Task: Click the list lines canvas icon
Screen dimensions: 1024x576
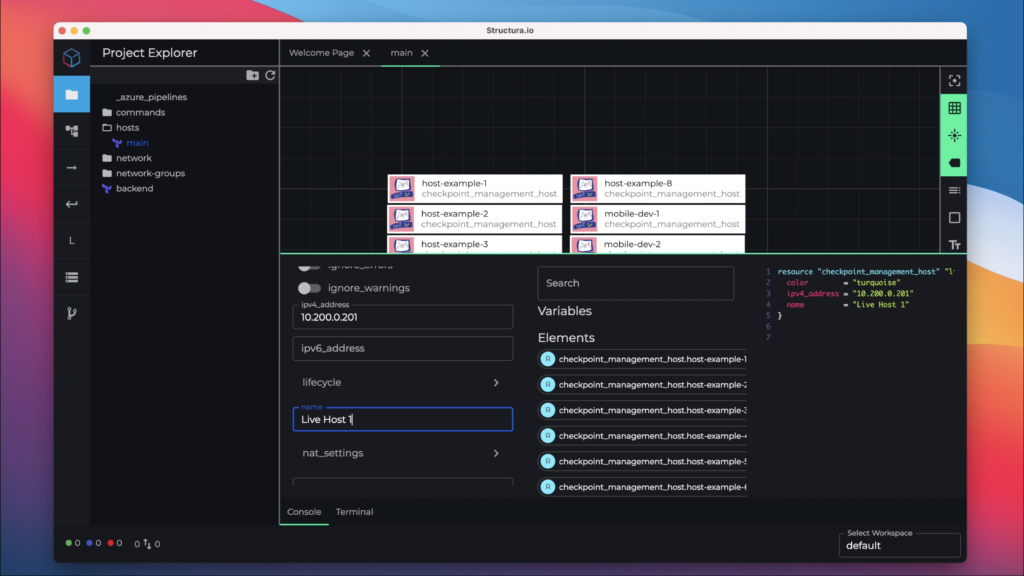Action: [x=954, y=191]
